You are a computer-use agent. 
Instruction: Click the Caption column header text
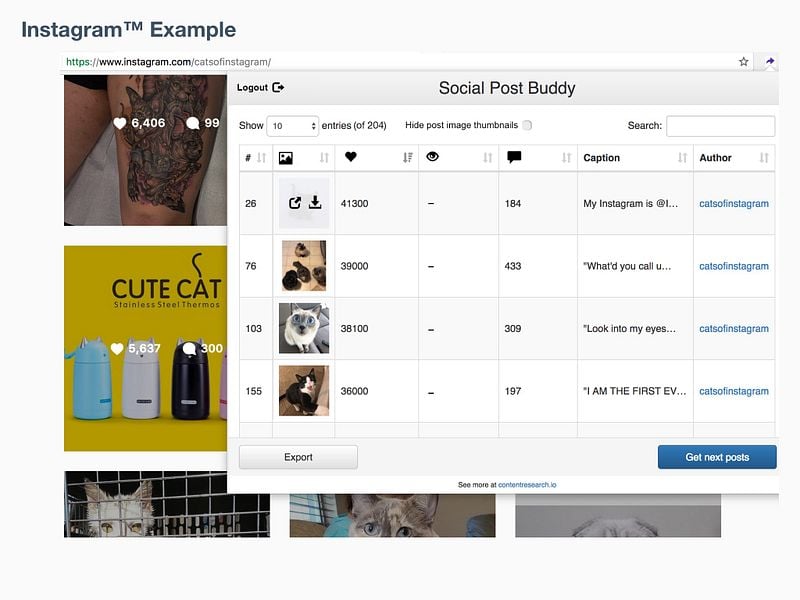[602, 158]
